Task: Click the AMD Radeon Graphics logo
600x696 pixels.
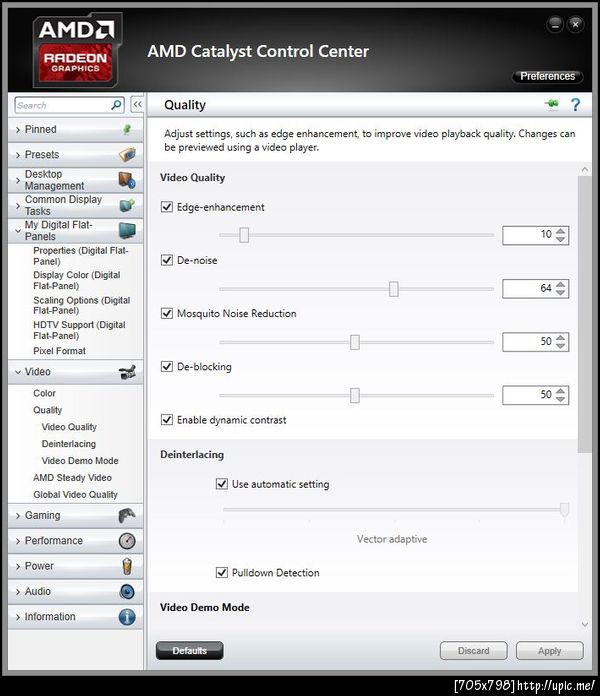Action: [76, 50]
